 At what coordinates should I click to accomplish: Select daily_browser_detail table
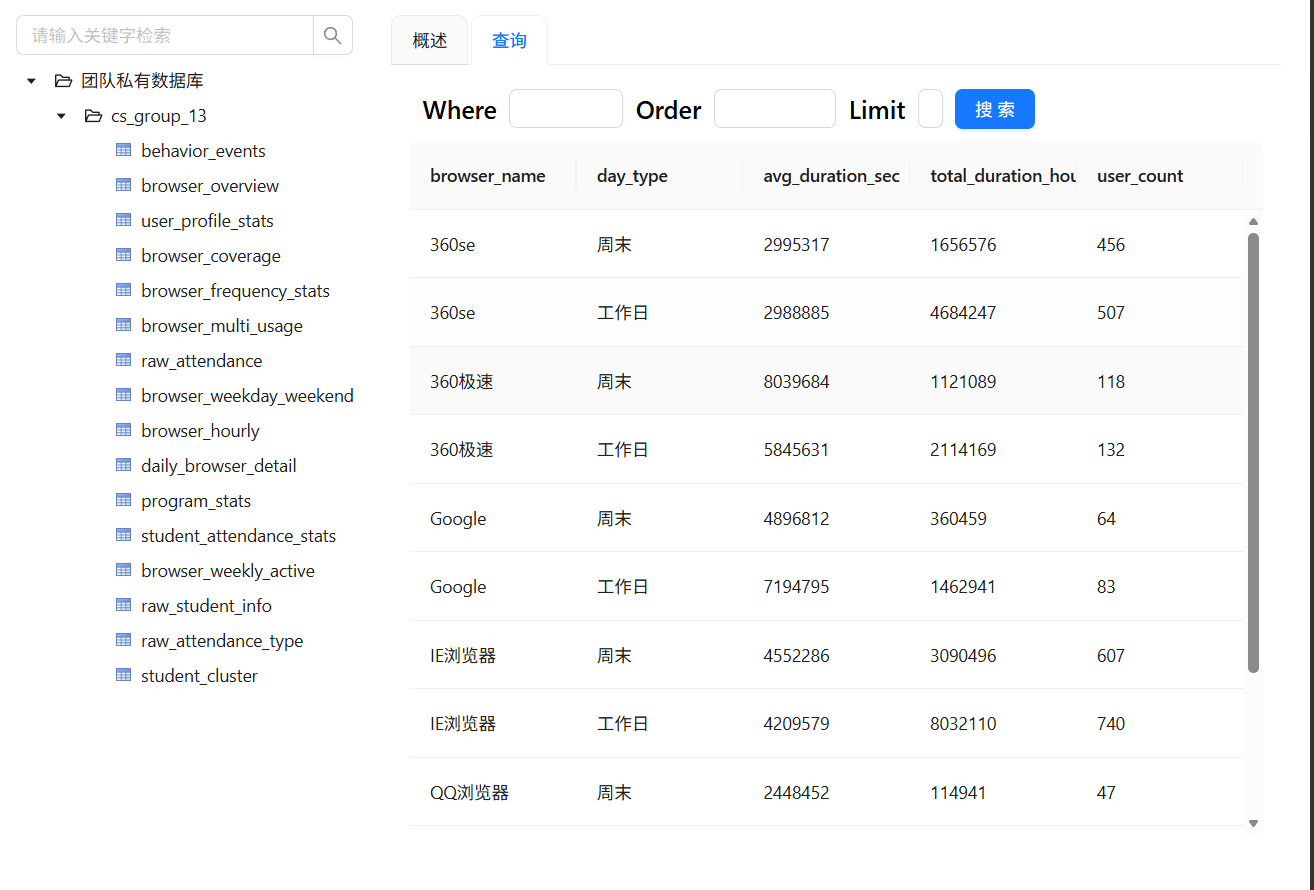(219, 466)
